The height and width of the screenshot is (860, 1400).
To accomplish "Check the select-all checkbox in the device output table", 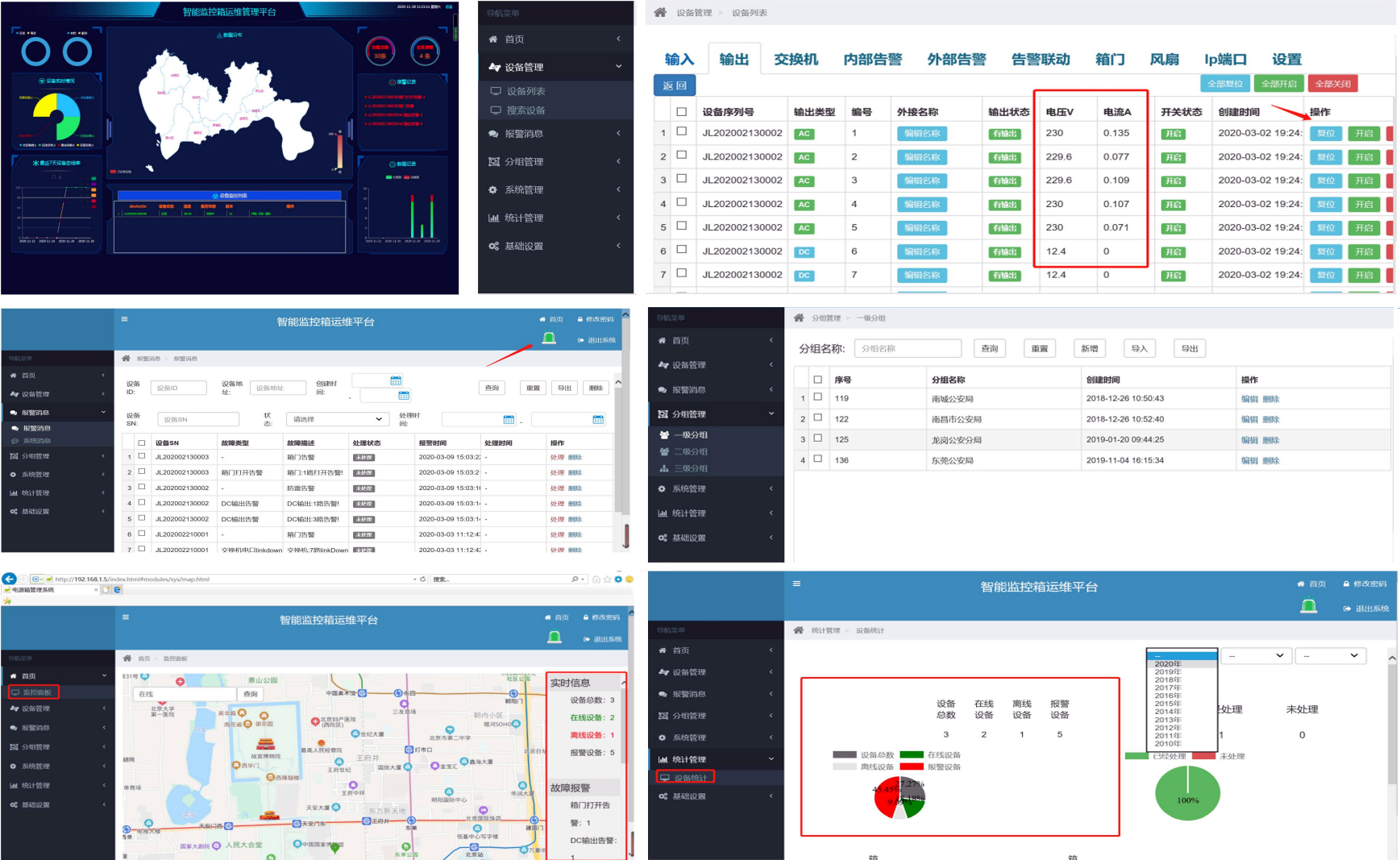I will point(682,112).
